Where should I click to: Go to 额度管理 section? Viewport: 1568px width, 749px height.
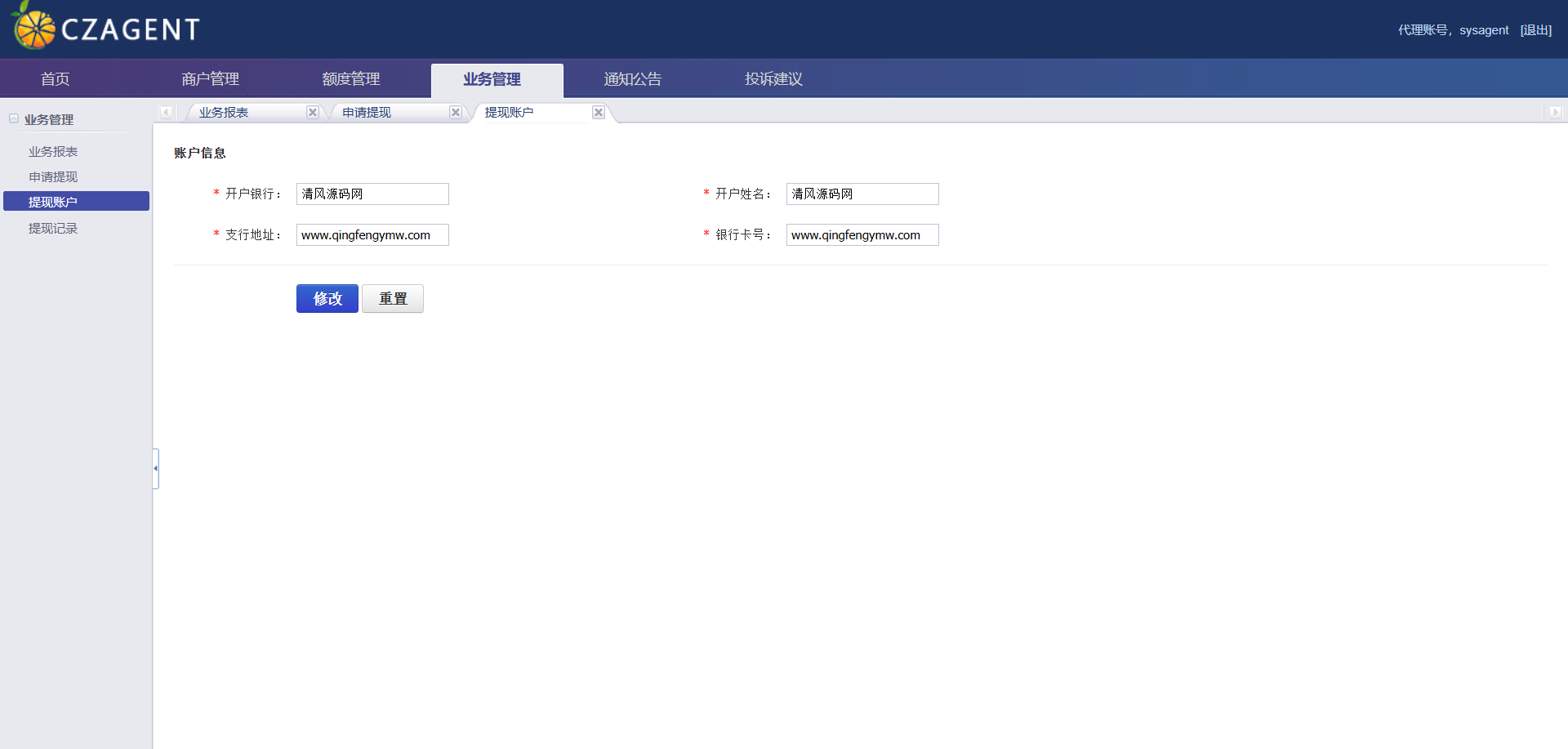click(351, 79)
